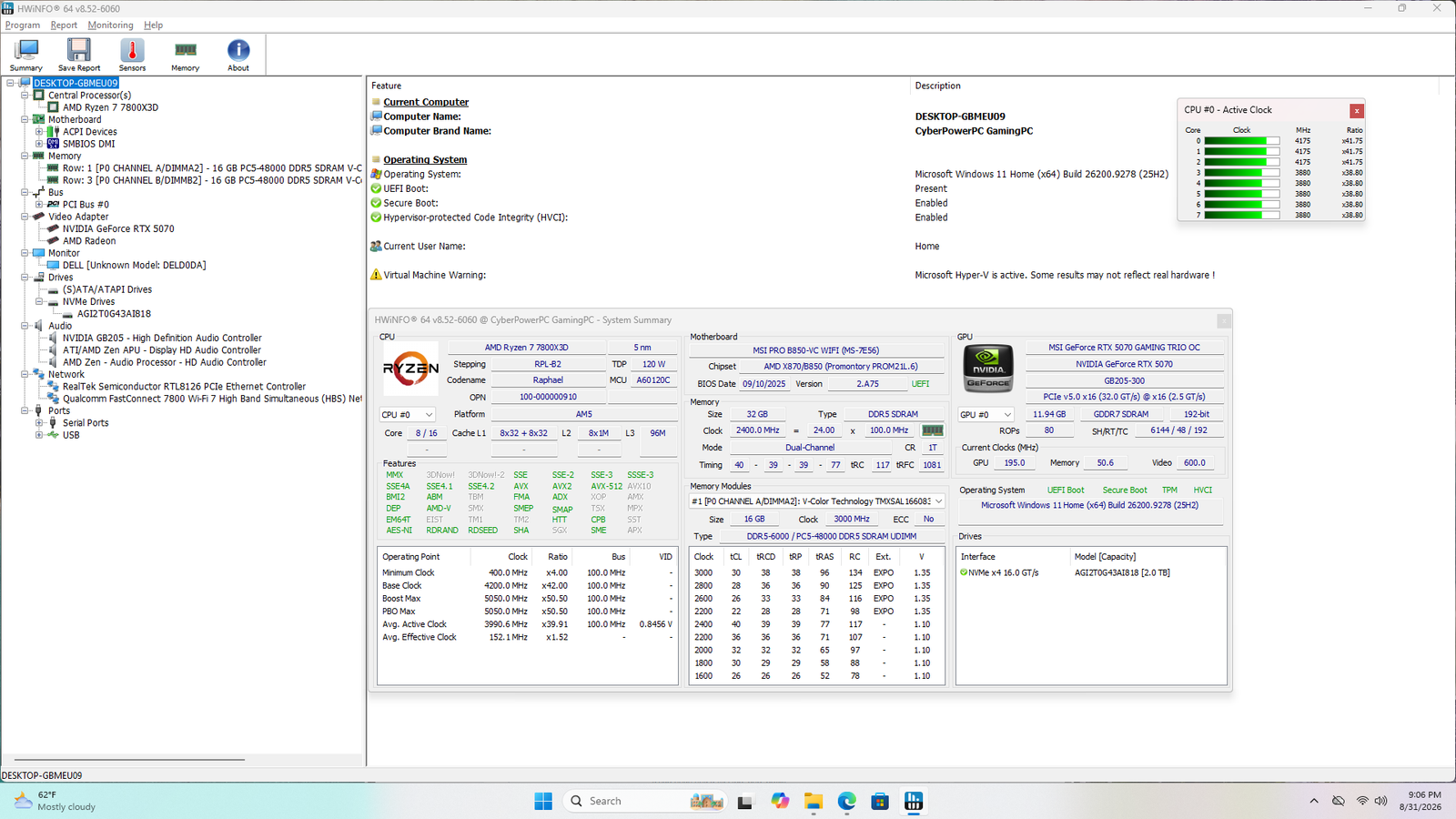The width and height of the screenshot is (1456, 819).
Task: Select the AGI2T0G43AI818 drive item
Action: tap(114, 314)
